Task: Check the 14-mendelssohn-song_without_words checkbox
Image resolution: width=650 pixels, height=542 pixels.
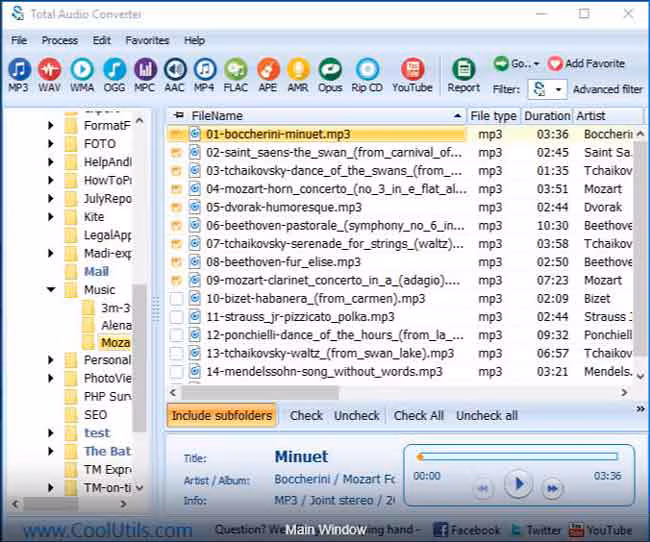Action: [177, 372]
